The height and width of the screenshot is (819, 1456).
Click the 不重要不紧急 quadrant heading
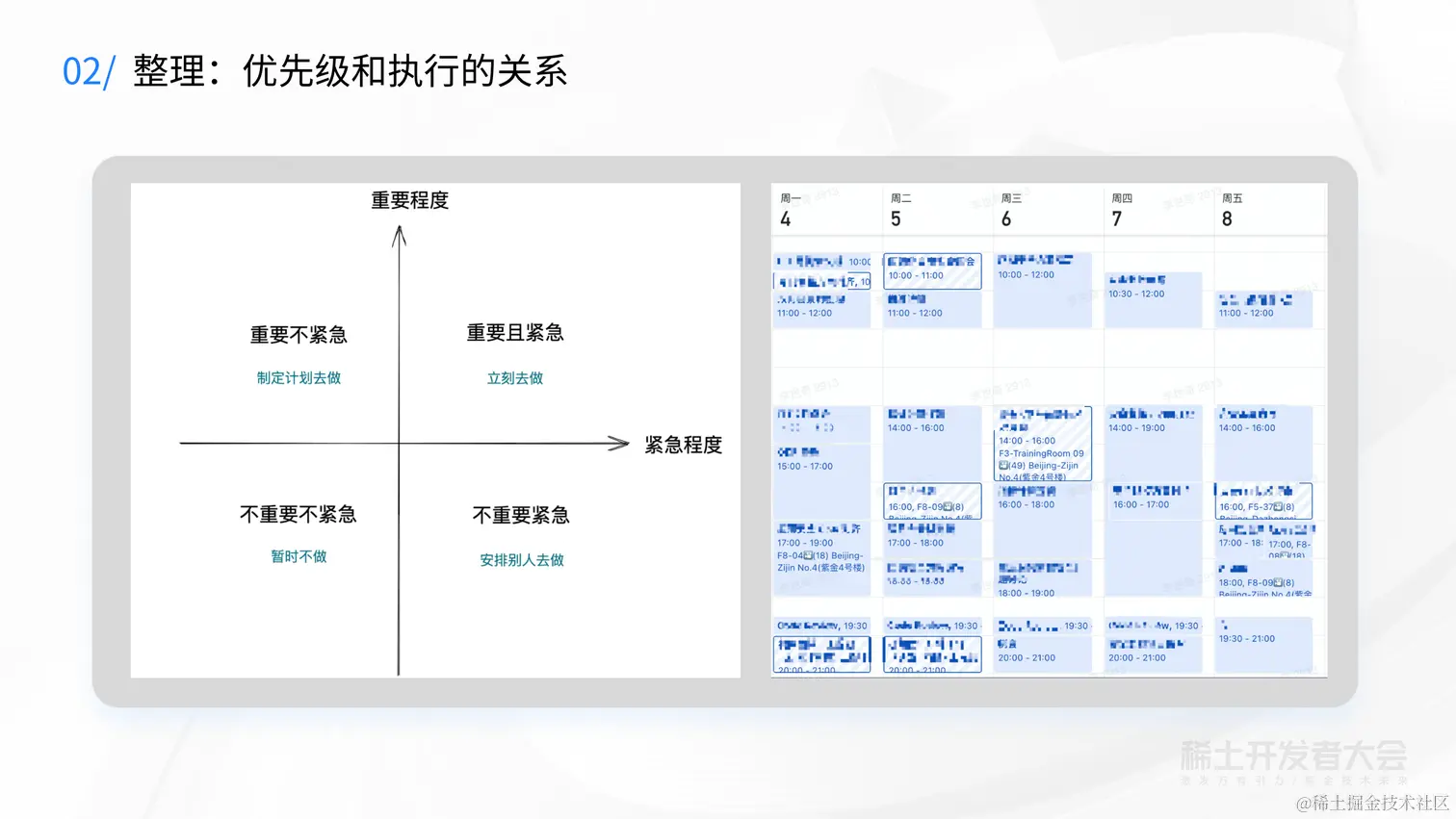299,515
